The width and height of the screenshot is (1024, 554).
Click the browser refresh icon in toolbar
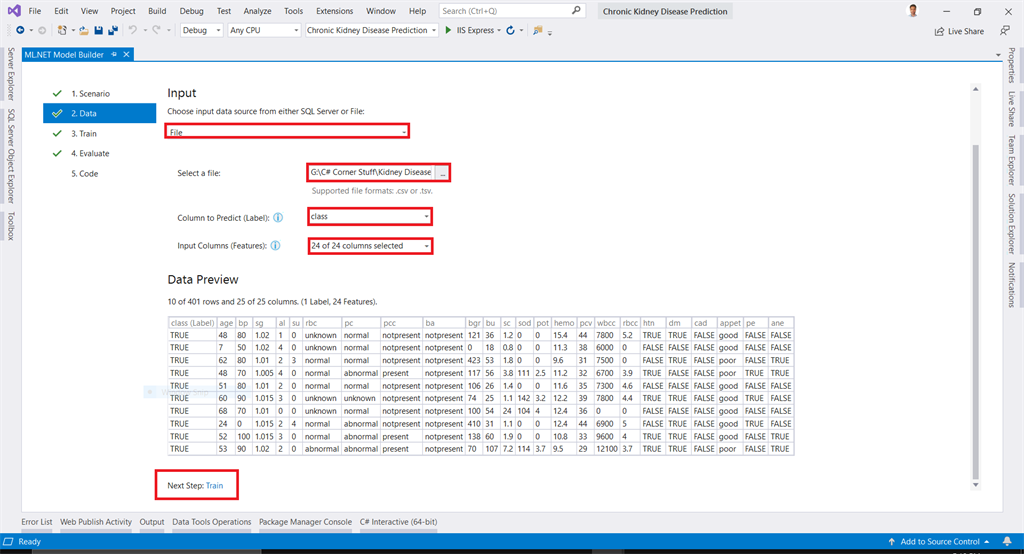tap(511, 30)
